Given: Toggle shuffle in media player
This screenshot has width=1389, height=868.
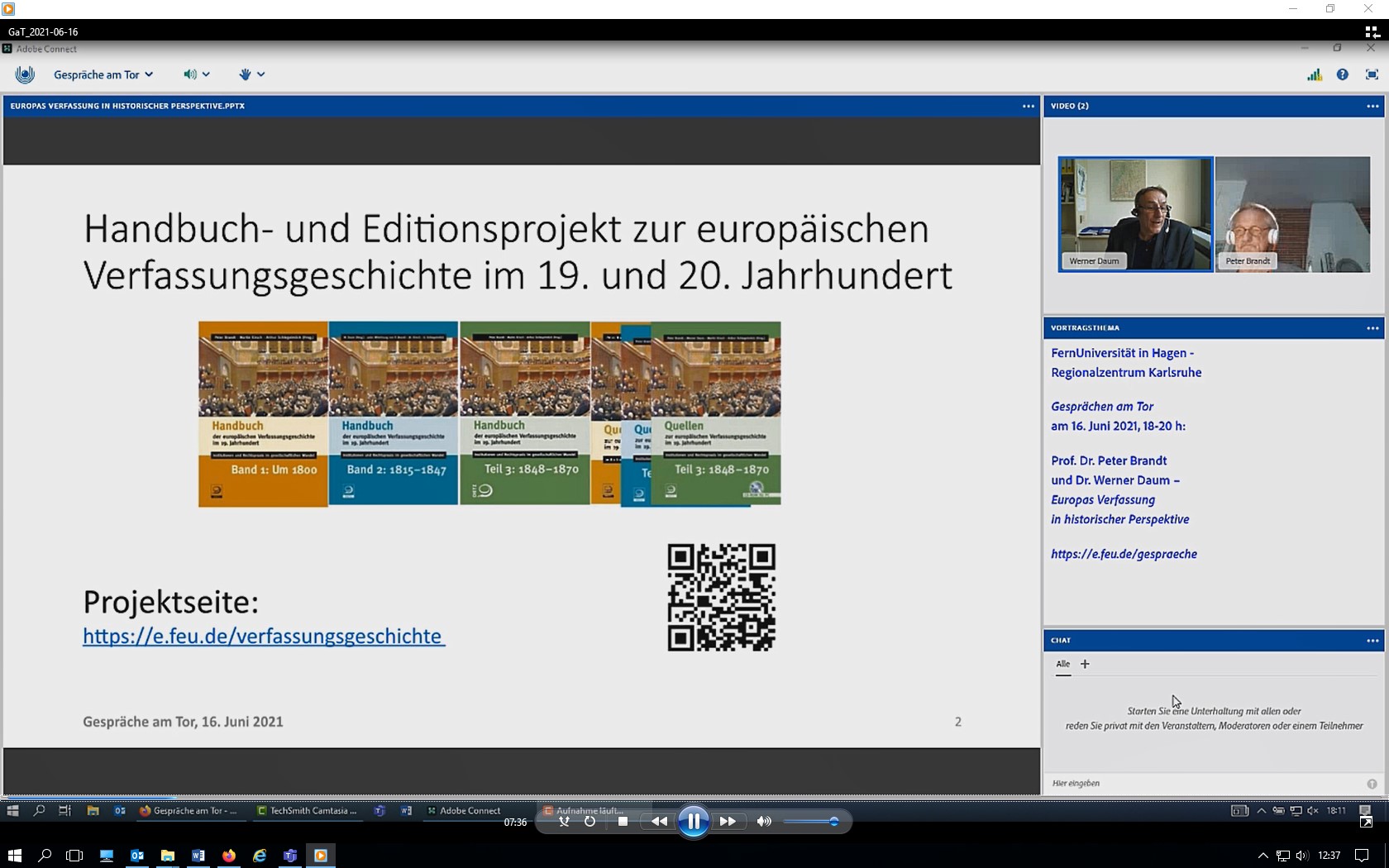Looking at the screenshot, I should (x=564, y=821).
